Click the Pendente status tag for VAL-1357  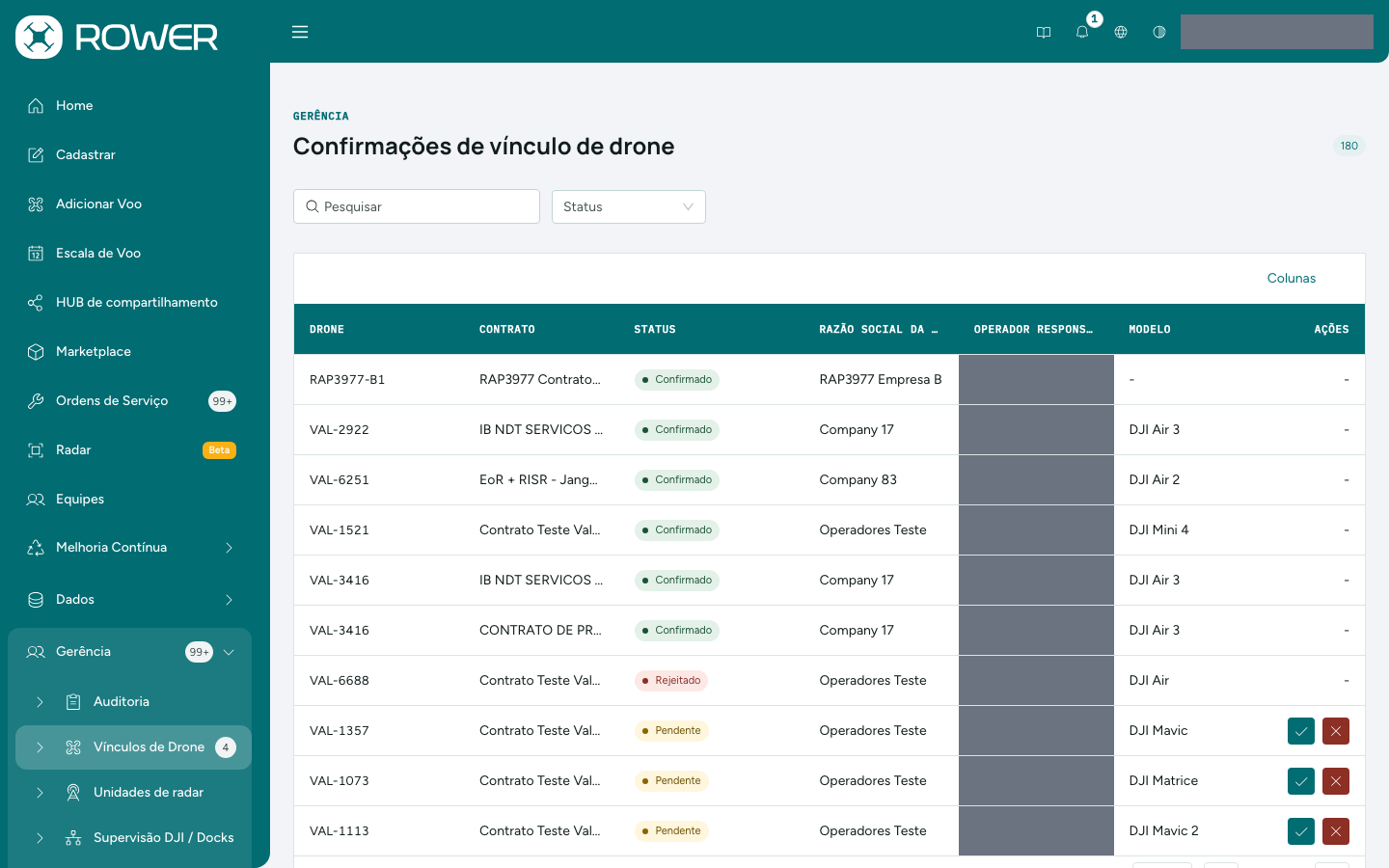[x=671, y=730]
